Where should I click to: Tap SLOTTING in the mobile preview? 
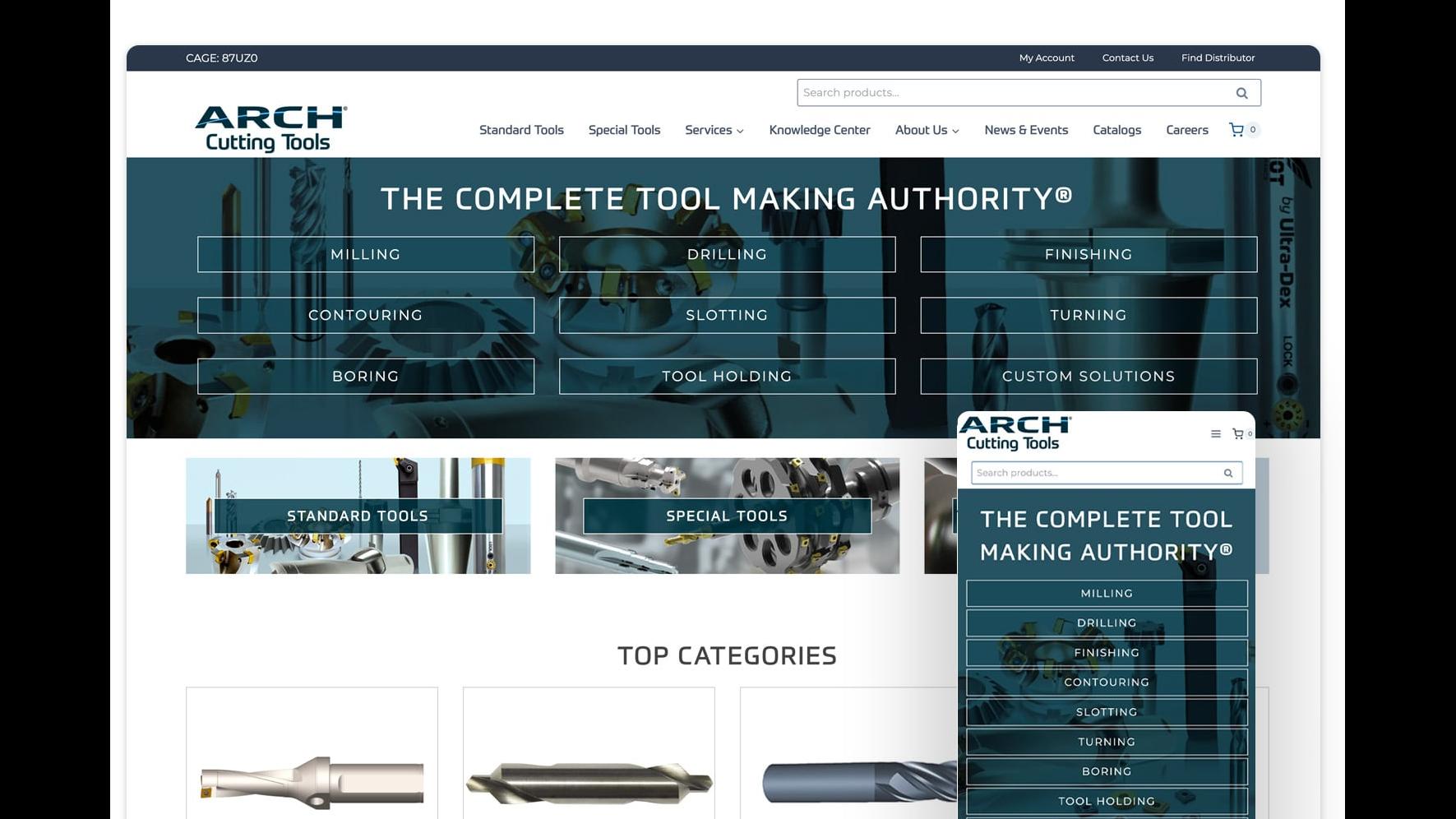pos(1107,712)
